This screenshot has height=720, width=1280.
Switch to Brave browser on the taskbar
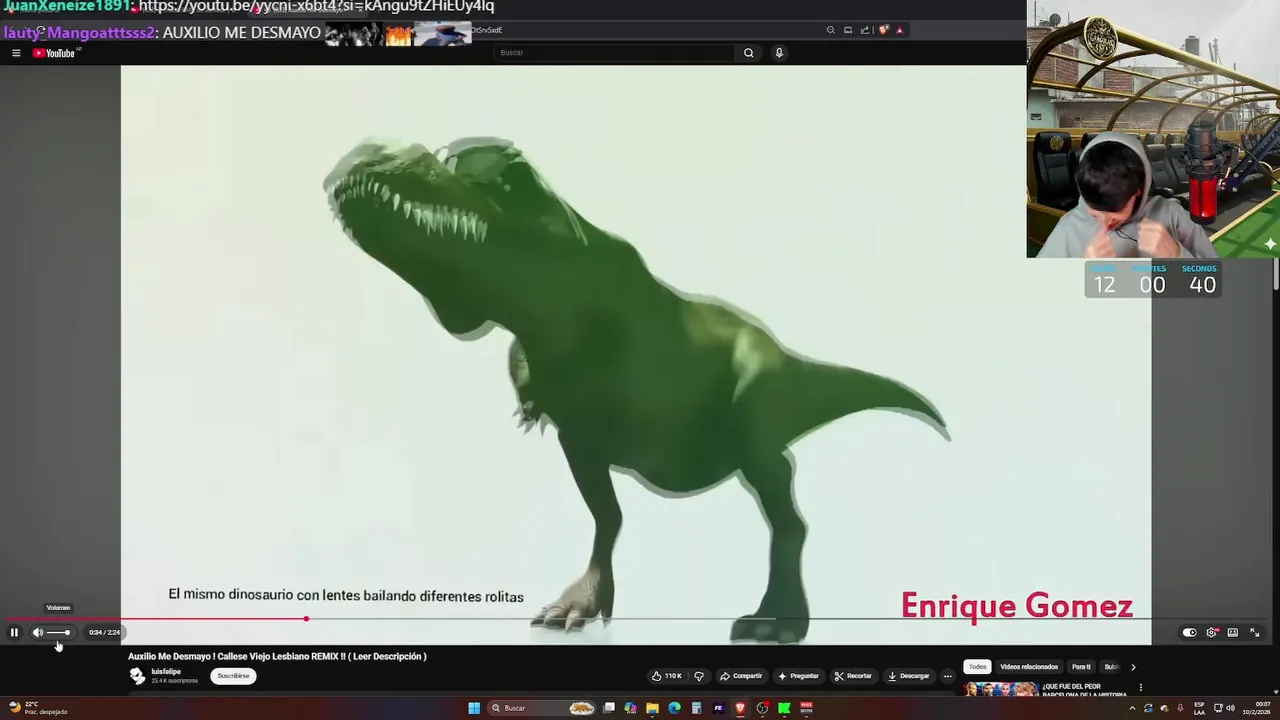[740, 708]
